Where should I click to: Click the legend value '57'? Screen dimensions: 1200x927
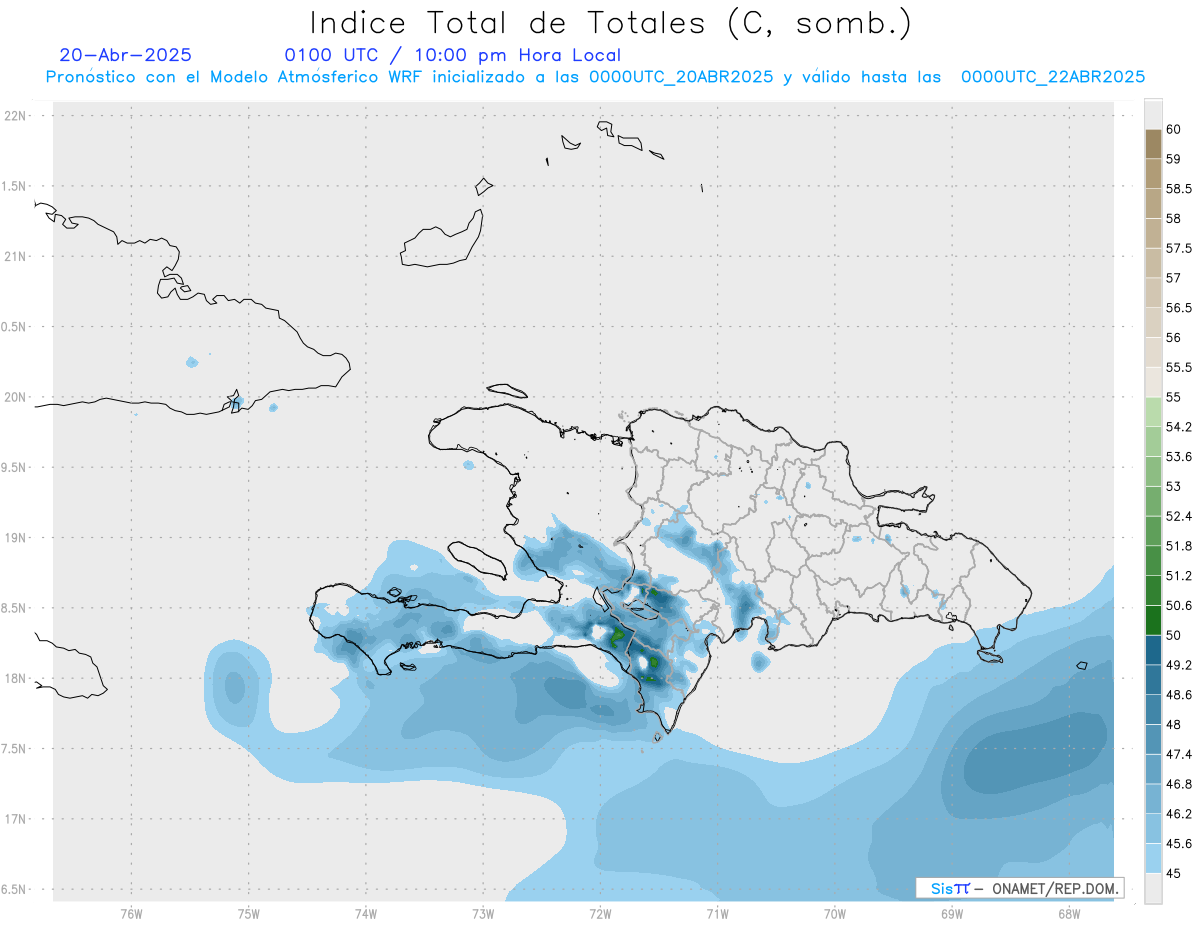(x=1174, y=278)
